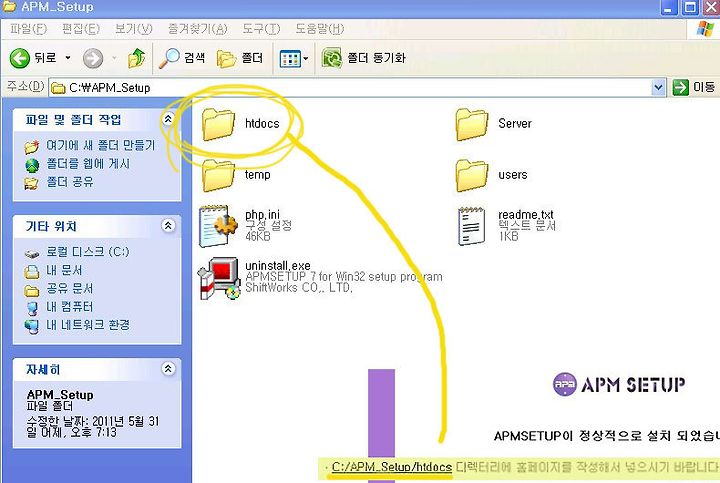Open 내 문서 link
The height and width of the screenshot is (483, 720).
[x=64, y=270]
